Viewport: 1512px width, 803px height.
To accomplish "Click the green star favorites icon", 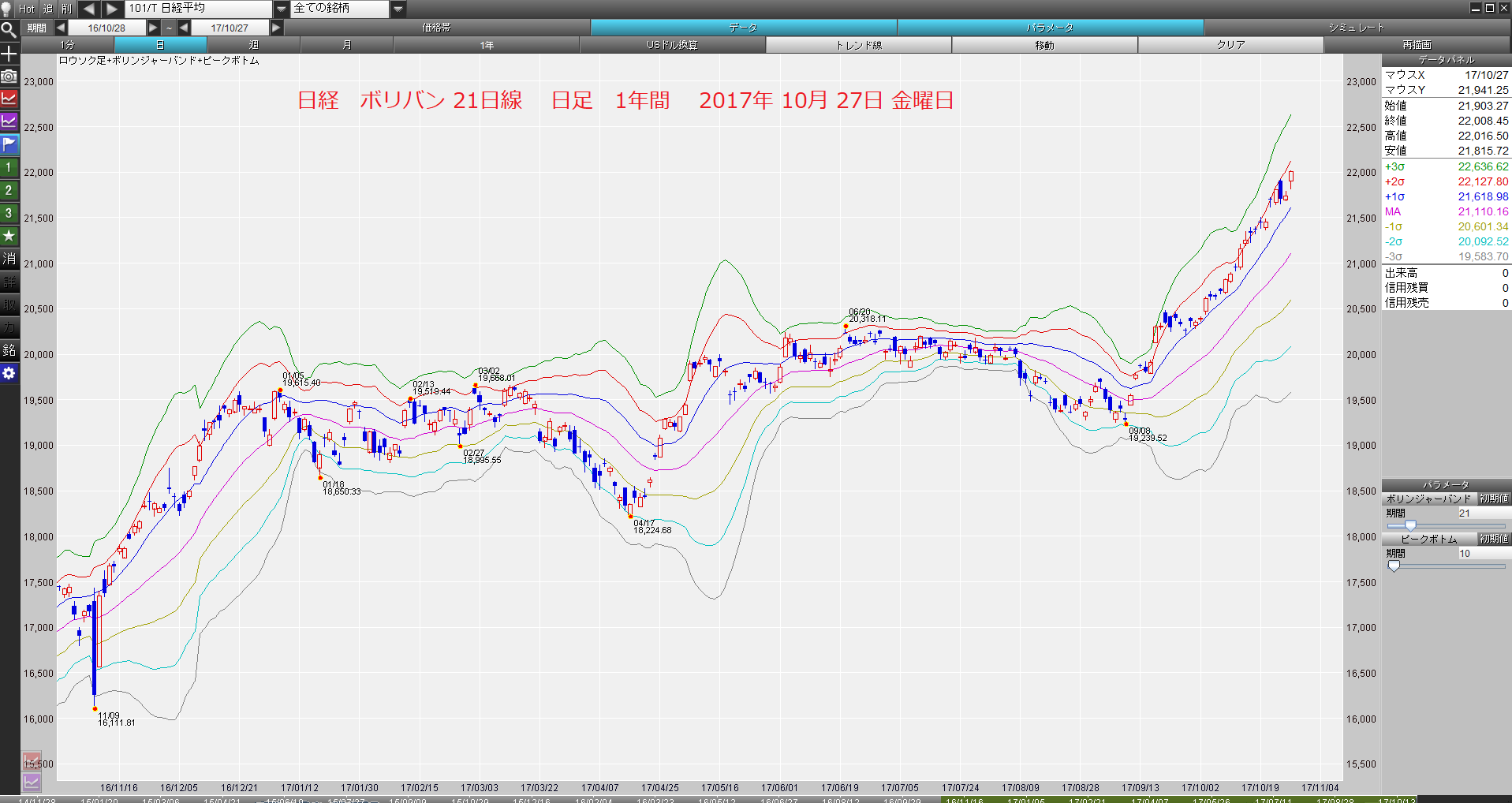I will [9, 236].
